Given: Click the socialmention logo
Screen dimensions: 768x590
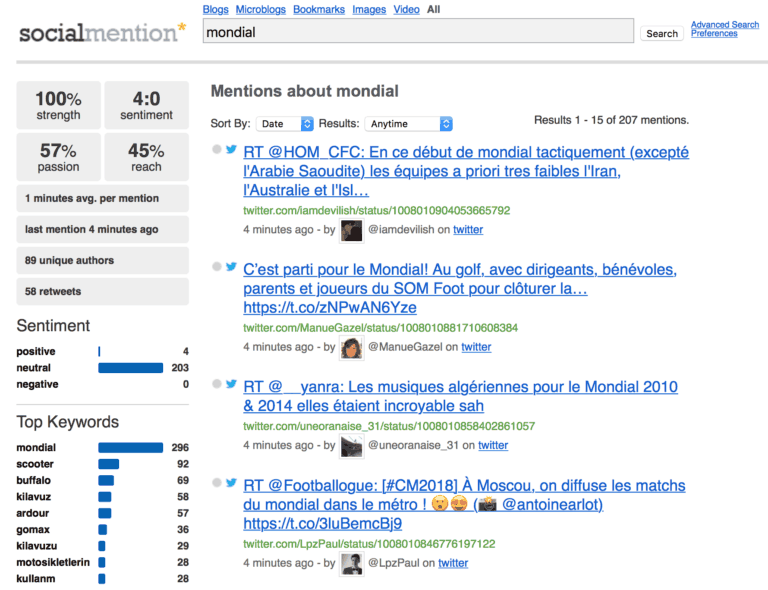Looking at the screenshot, I should [x=102, y=33].
